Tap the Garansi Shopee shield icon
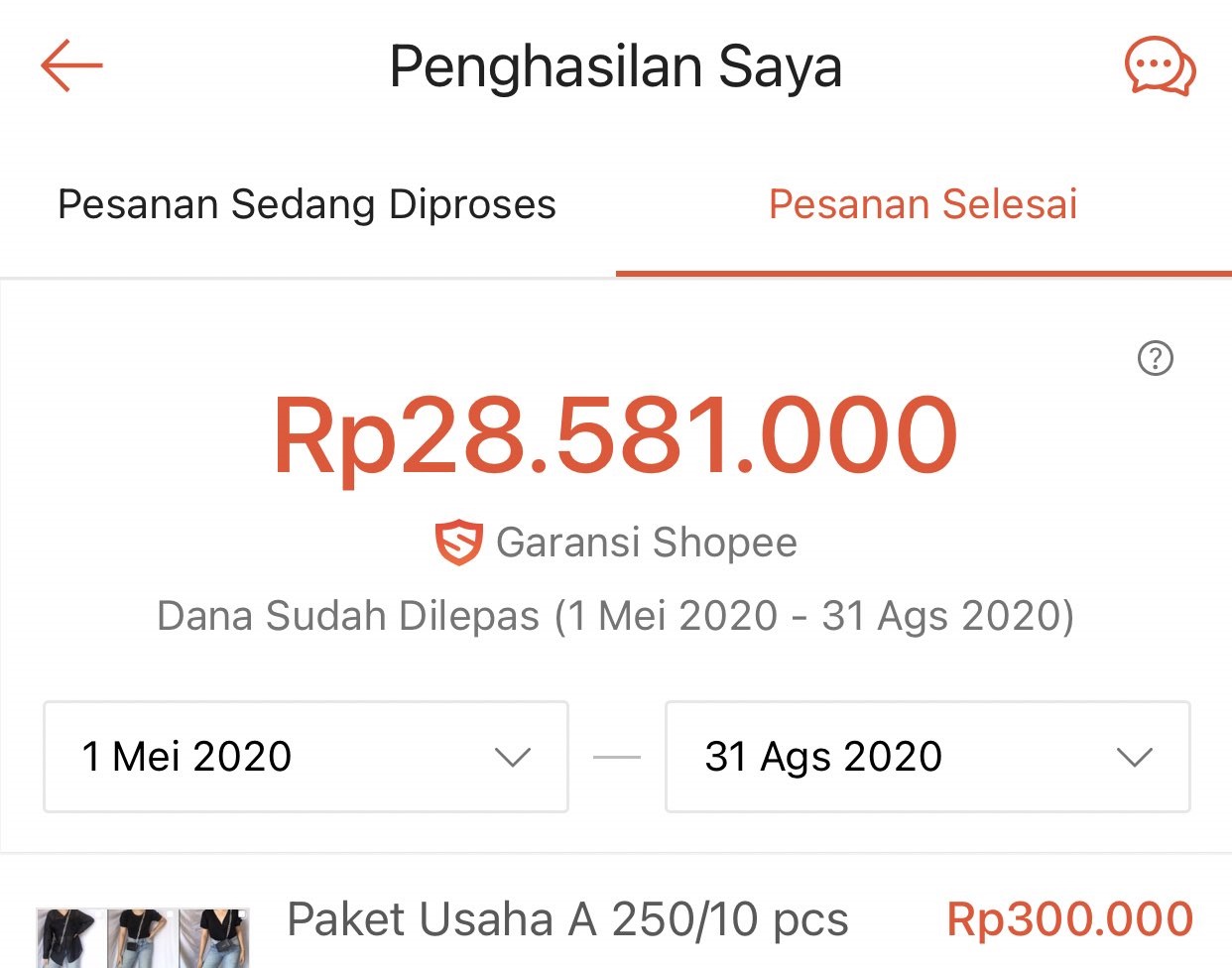 coord(458,544)
